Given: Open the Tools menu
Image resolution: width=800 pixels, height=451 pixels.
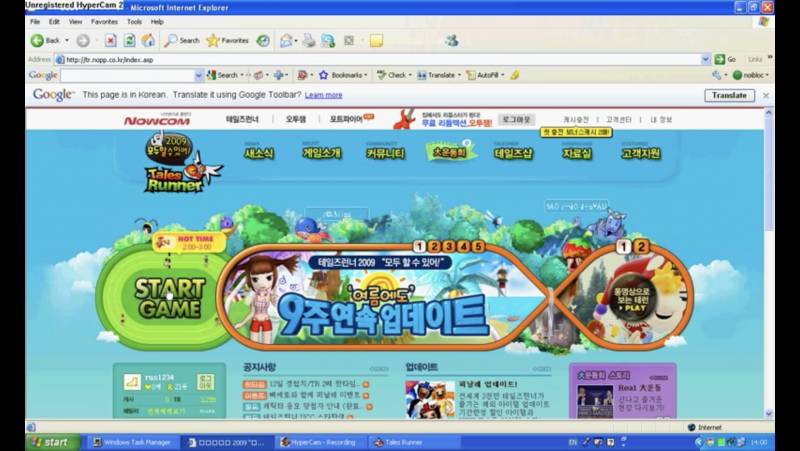Looking at the screenshot, I should tap(134, 21).
